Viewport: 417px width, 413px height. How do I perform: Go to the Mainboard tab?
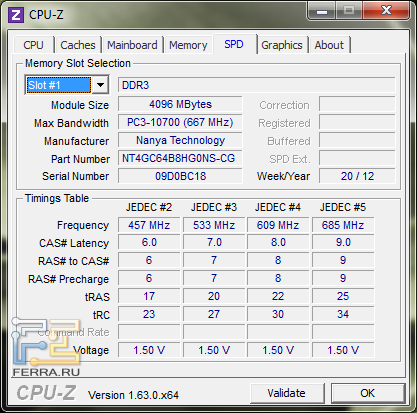pyautogui.click(x=132, y=45)
